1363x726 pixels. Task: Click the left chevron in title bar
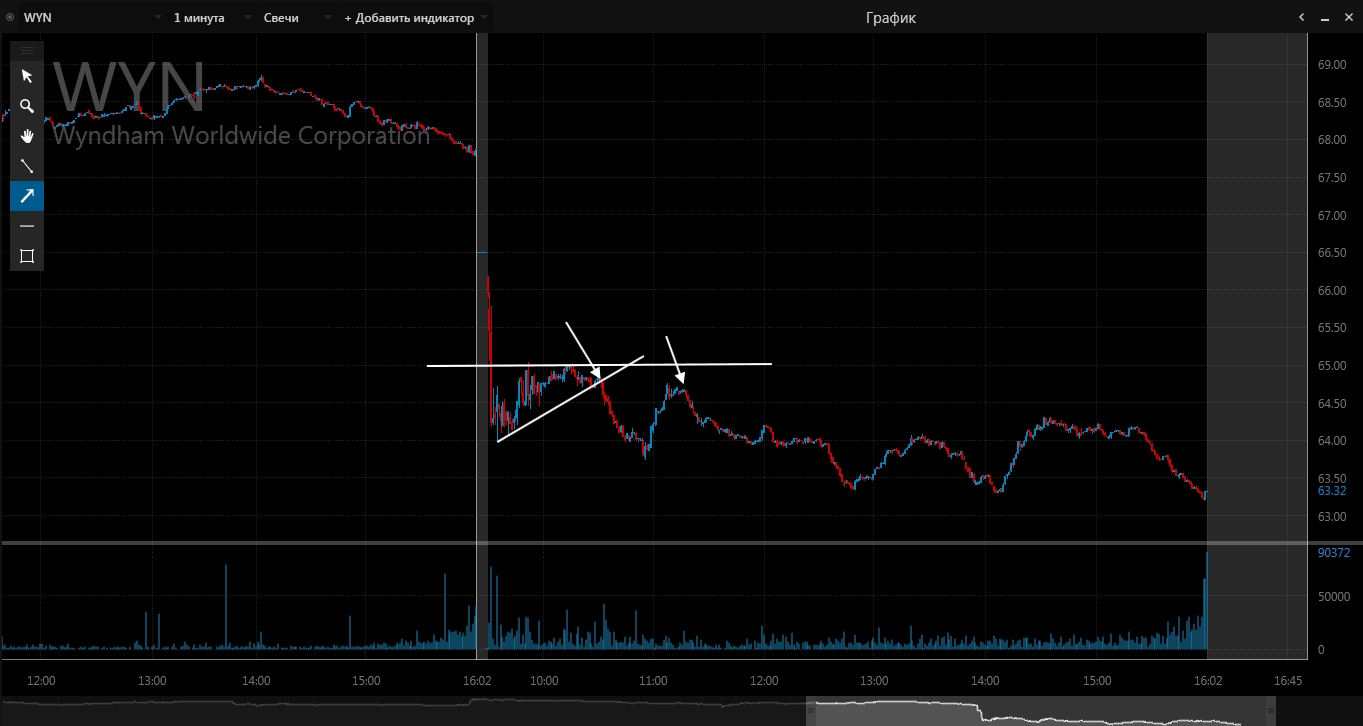pos(1302,17)
